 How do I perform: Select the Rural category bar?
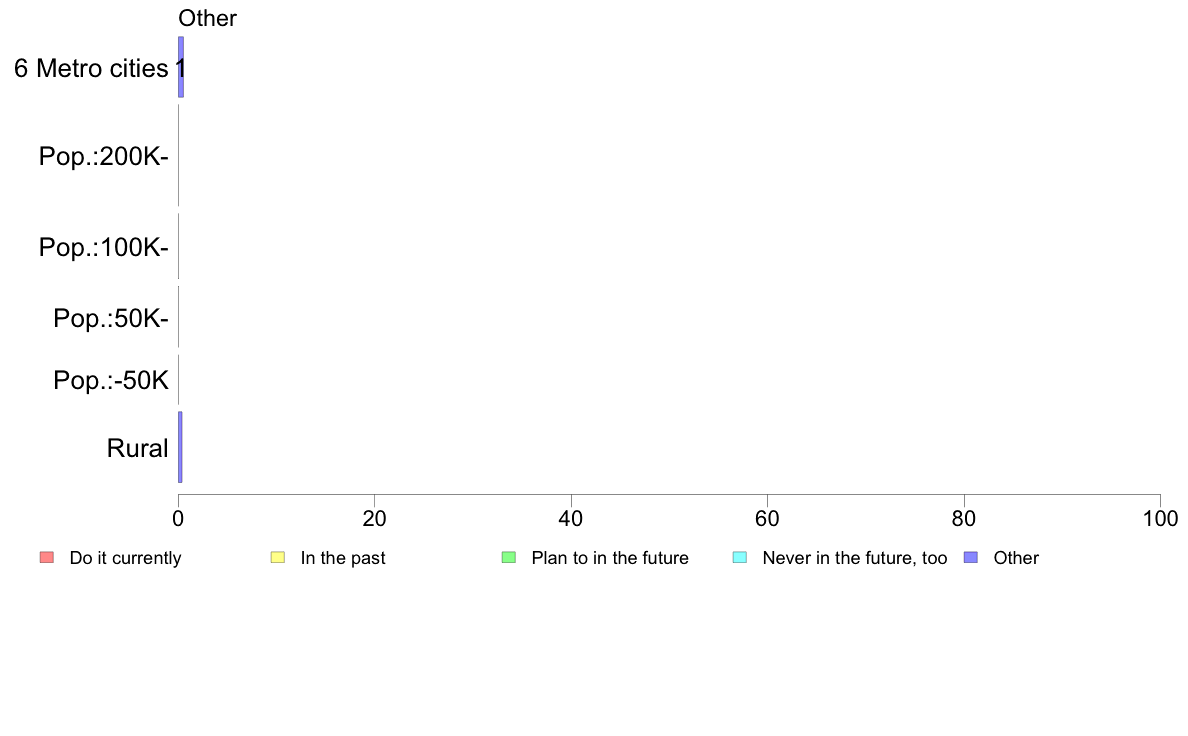(180, 447)
